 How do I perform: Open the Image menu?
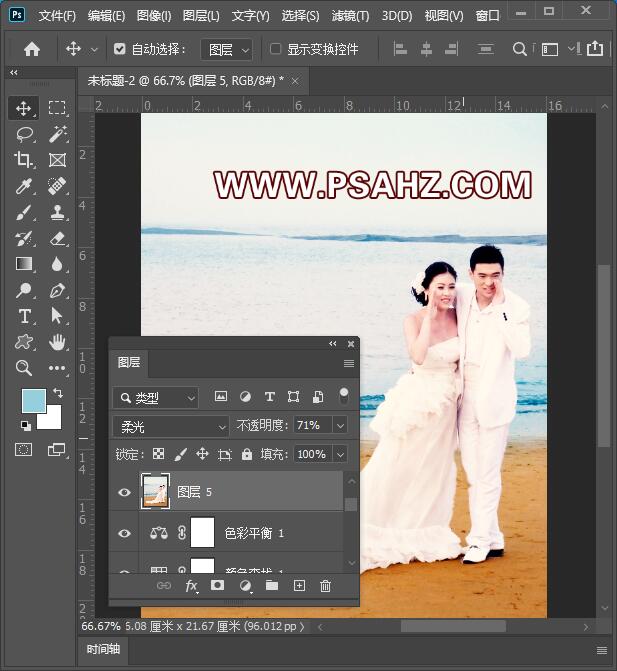tap(154, 16)
